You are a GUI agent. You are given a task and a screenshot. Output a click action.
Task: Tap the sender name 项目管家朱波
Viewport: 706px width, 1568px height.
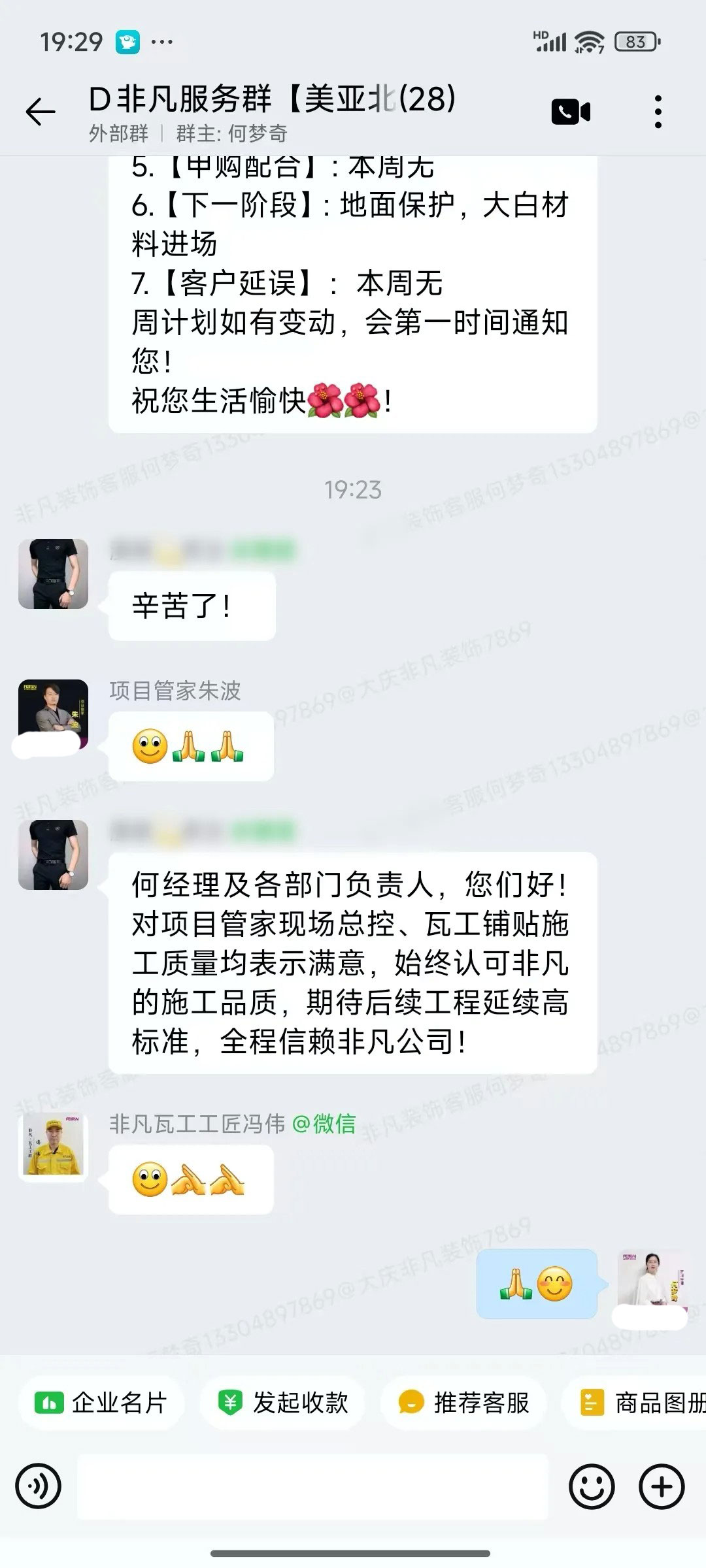(175, 691)
